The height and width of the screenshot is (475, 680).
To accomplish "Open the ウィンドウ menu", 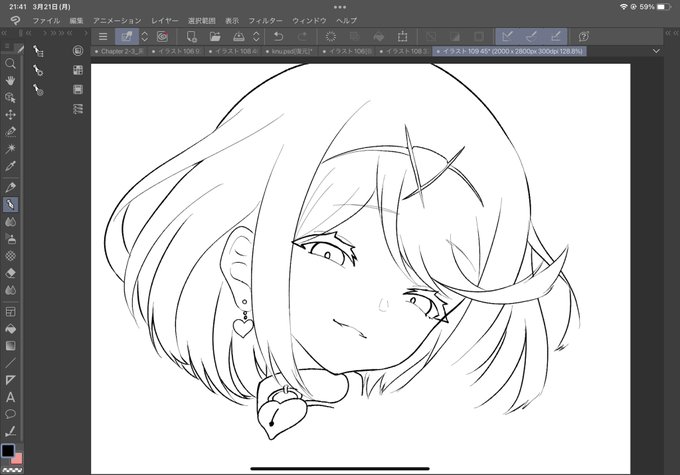I will (309, 20).
